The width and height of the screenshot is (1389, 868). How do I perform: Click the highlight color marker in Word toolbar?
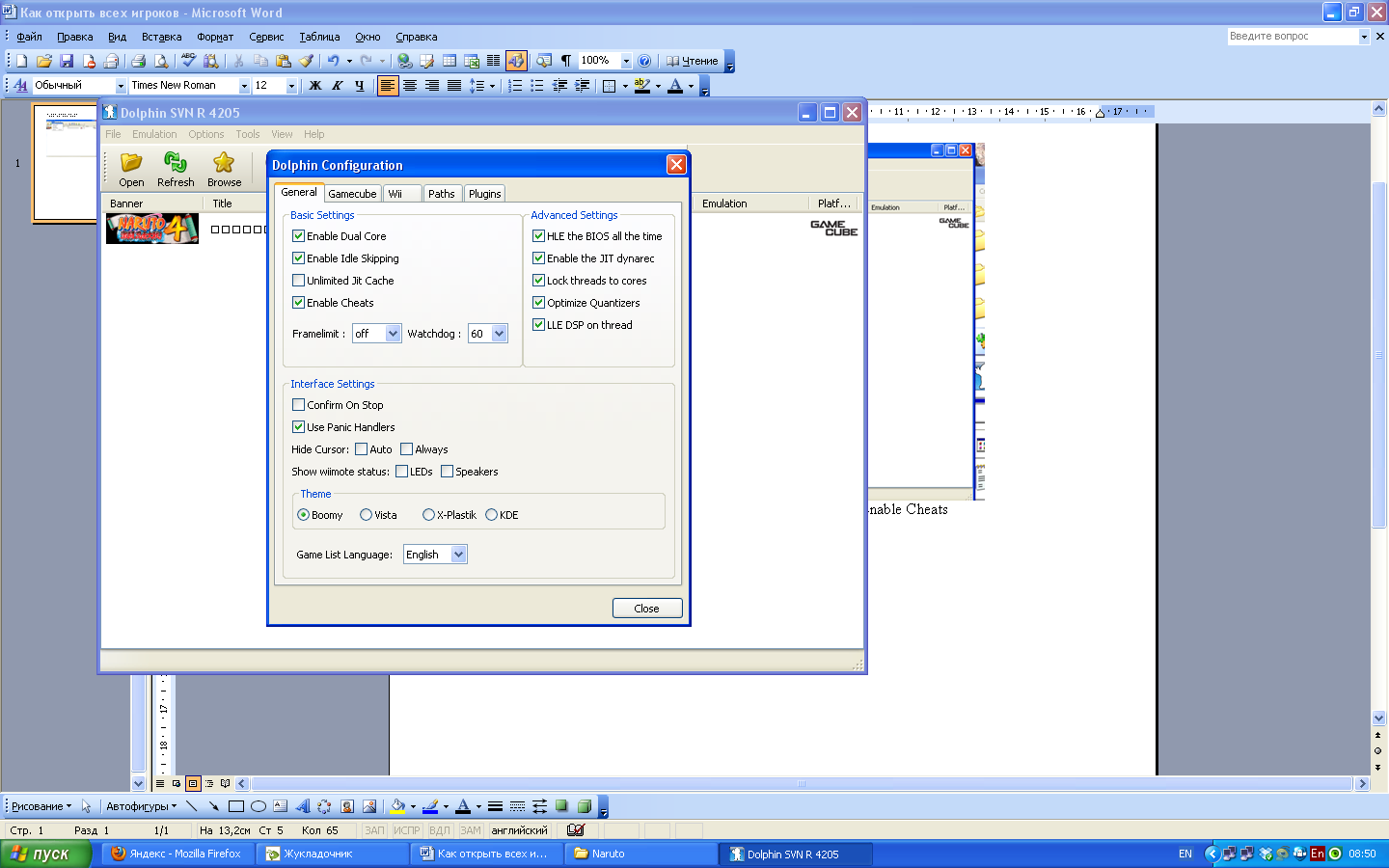[642, 86]
